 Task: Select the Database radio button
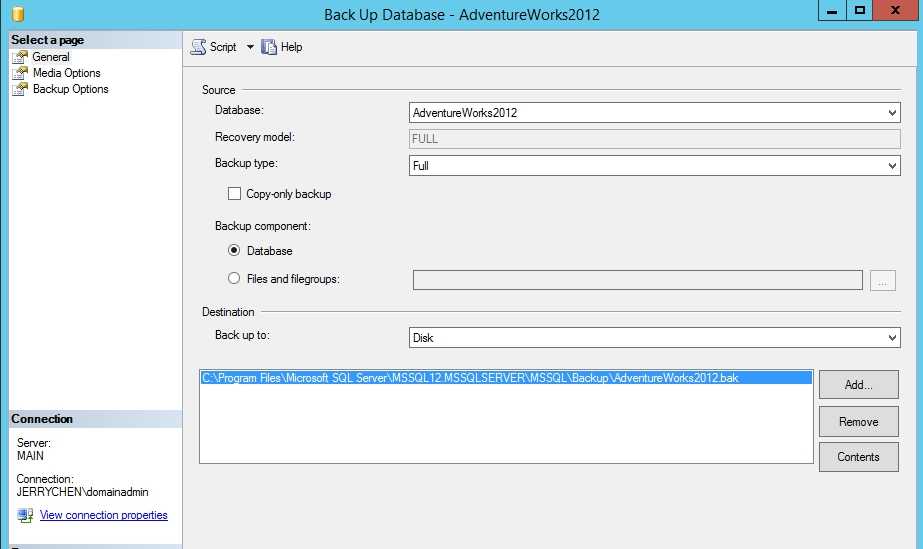[x=234, y=250]
